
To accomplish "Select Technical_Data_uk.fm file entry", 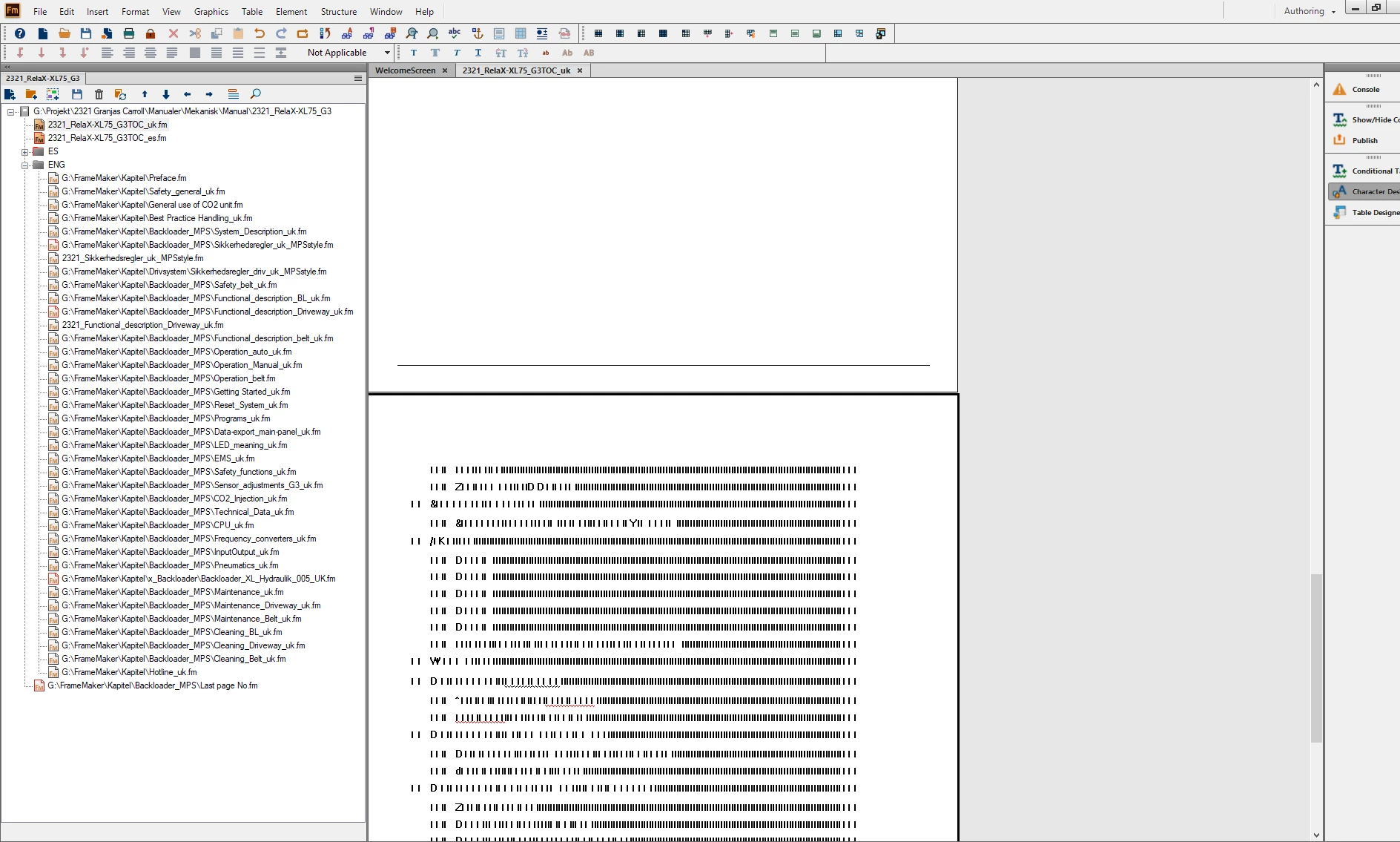I will coord(177,512).
